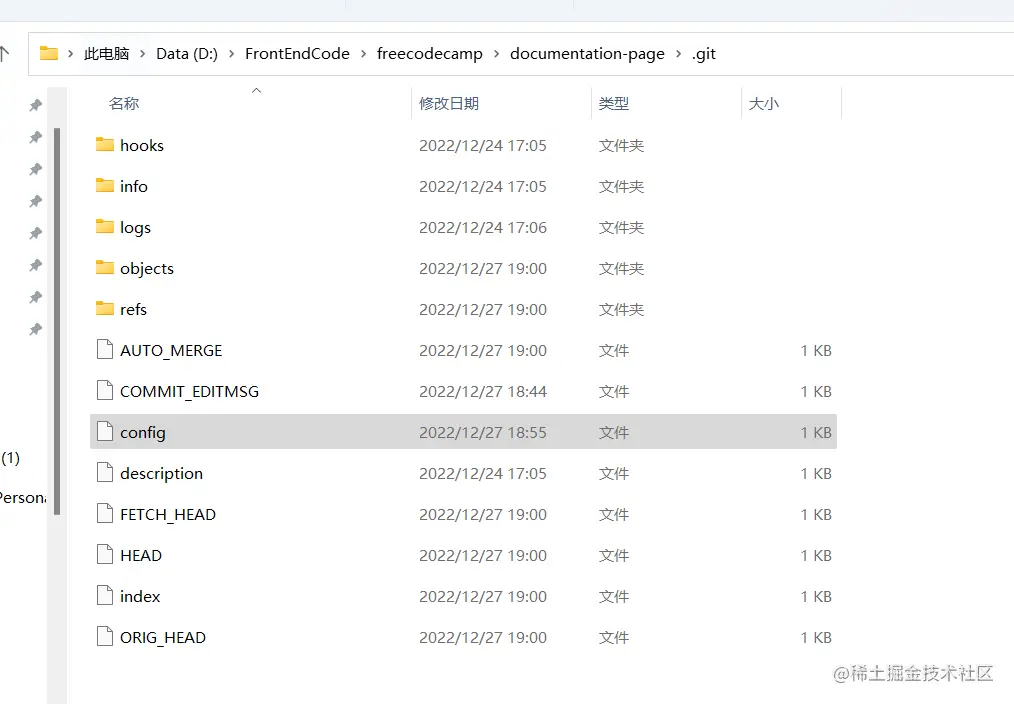Expand chevron before 此电脑 in address bar

(70, 54)
